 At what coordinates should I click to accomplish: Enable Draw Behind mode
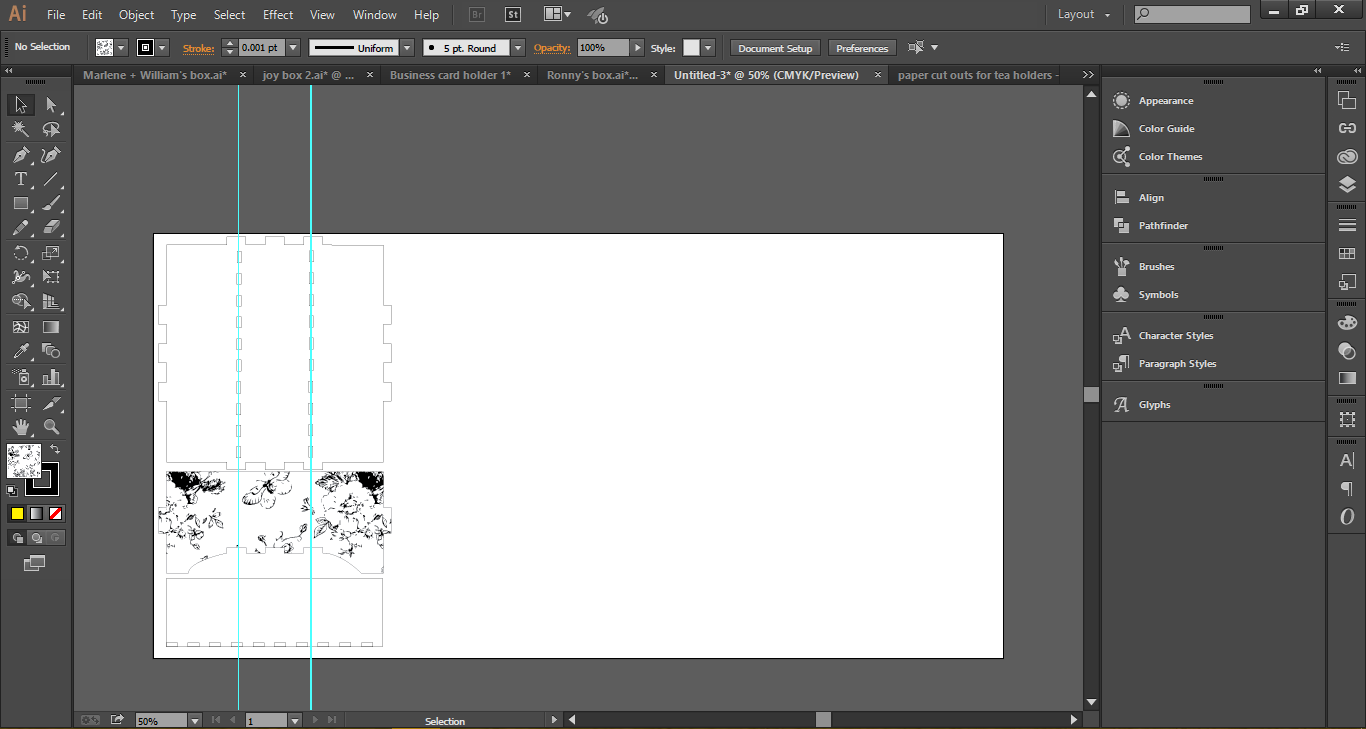pyautogui.click(x=36, y=538)
